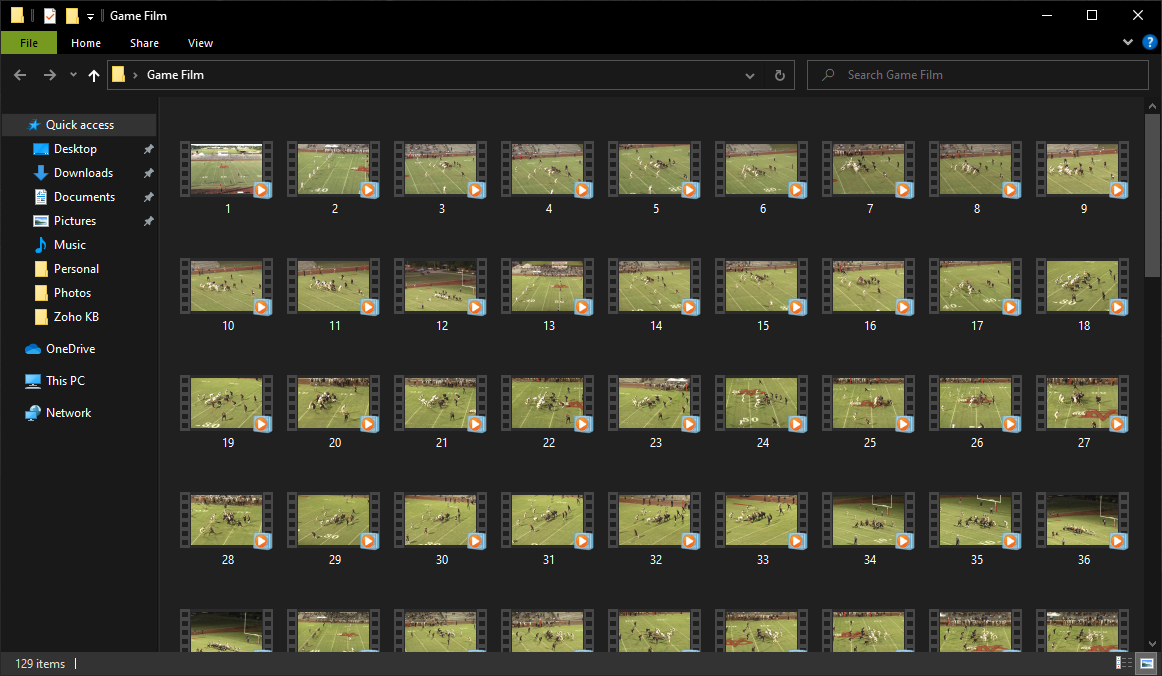
Task: Click the pin icon beside Desktop
Action: point(148,149)
